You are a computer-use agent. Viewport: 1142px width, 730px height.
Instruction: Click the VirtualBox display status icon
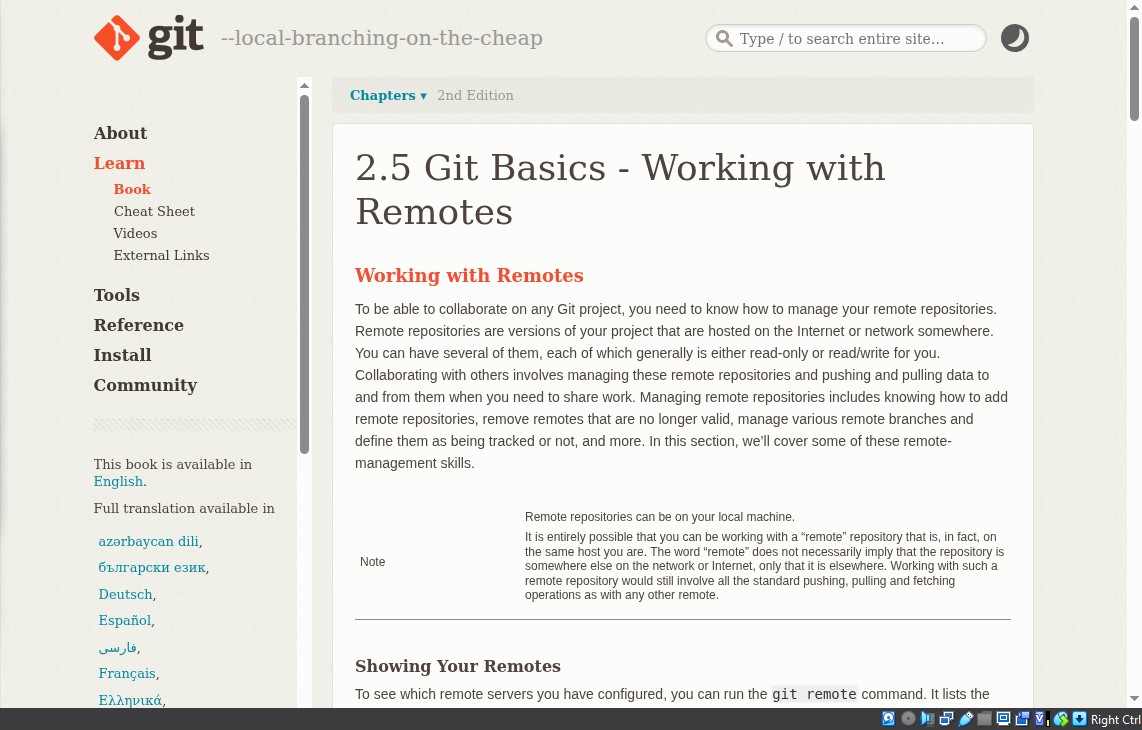tap(1004, 718)
